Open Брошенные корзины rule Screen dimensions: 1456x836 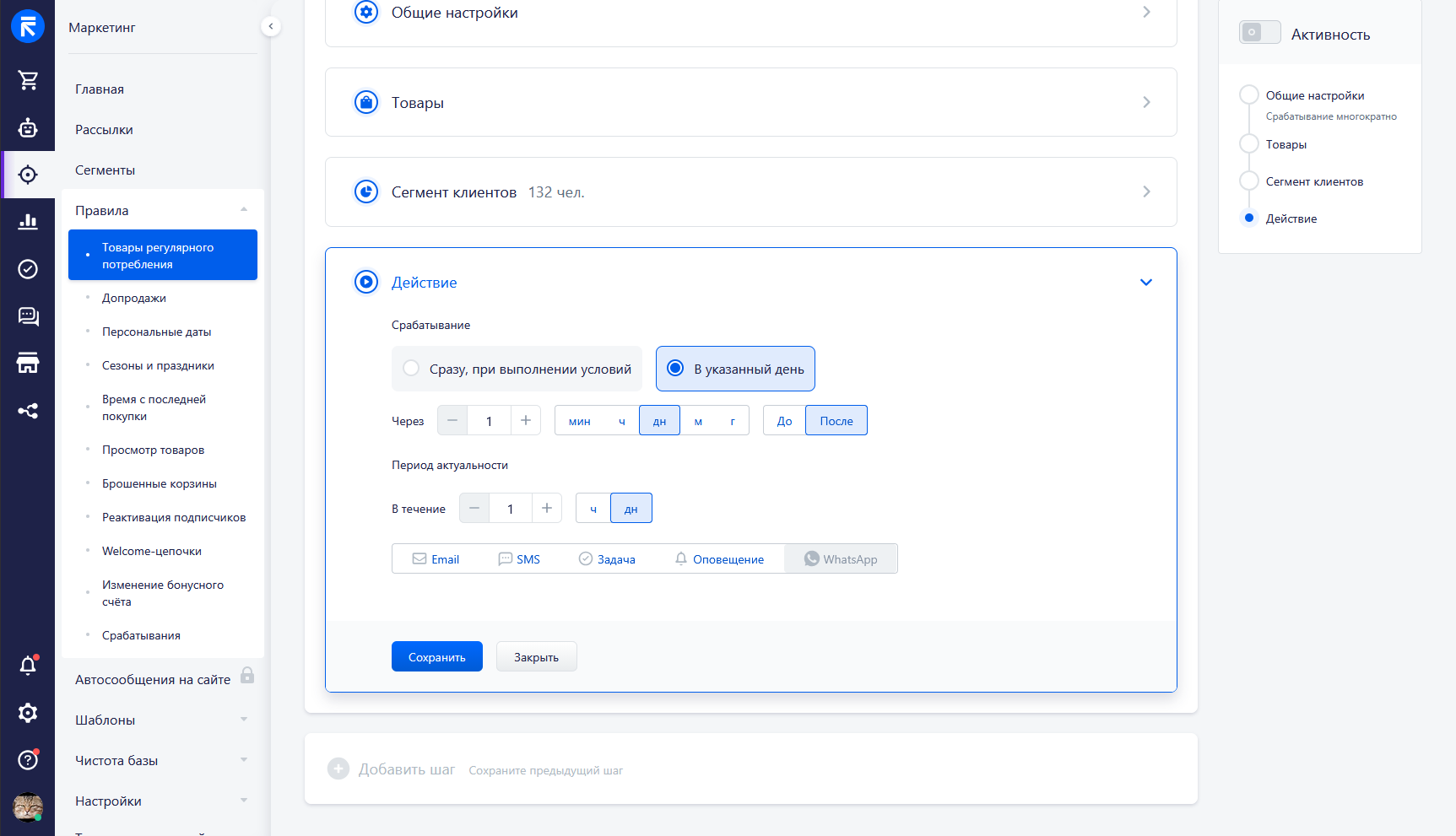click(160, 483)
